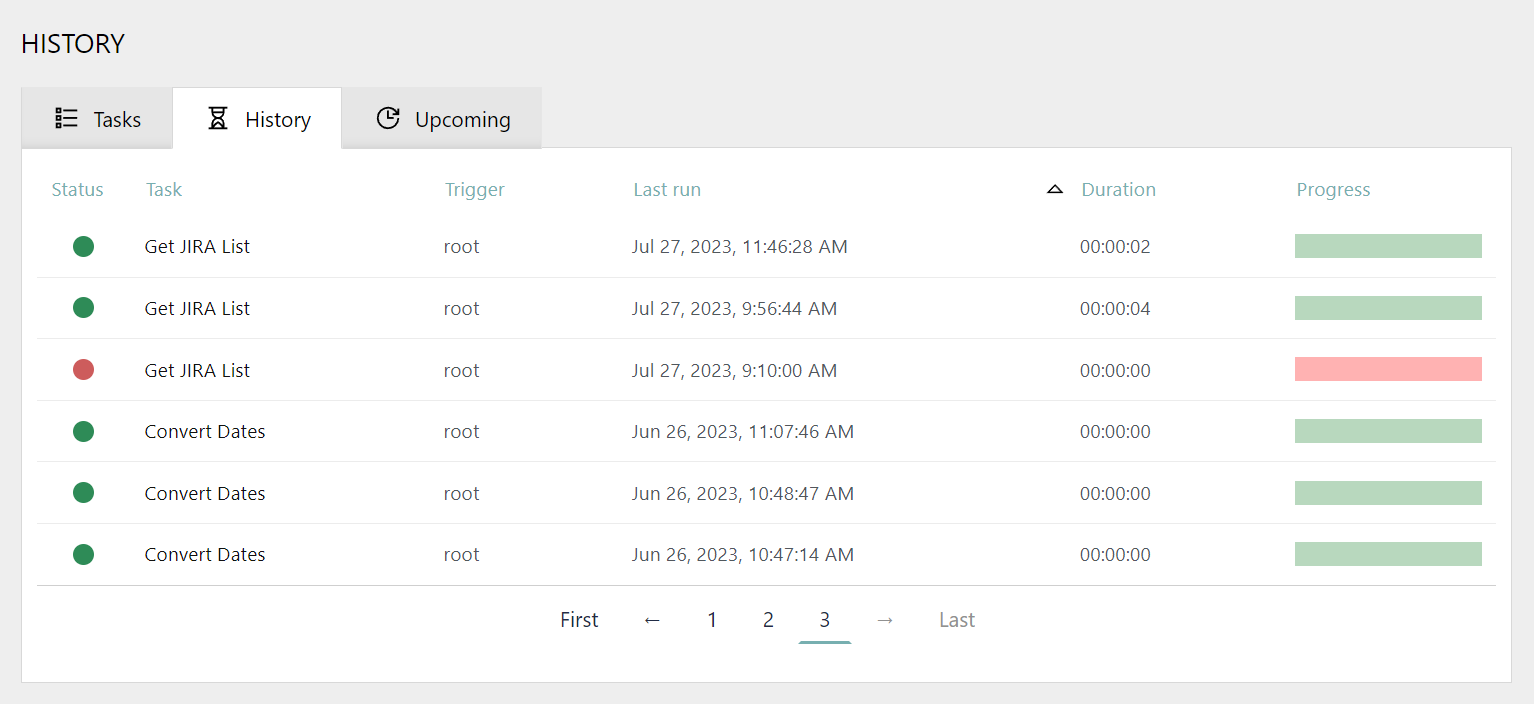Sort by the Task column header

[x=164, y=190]
